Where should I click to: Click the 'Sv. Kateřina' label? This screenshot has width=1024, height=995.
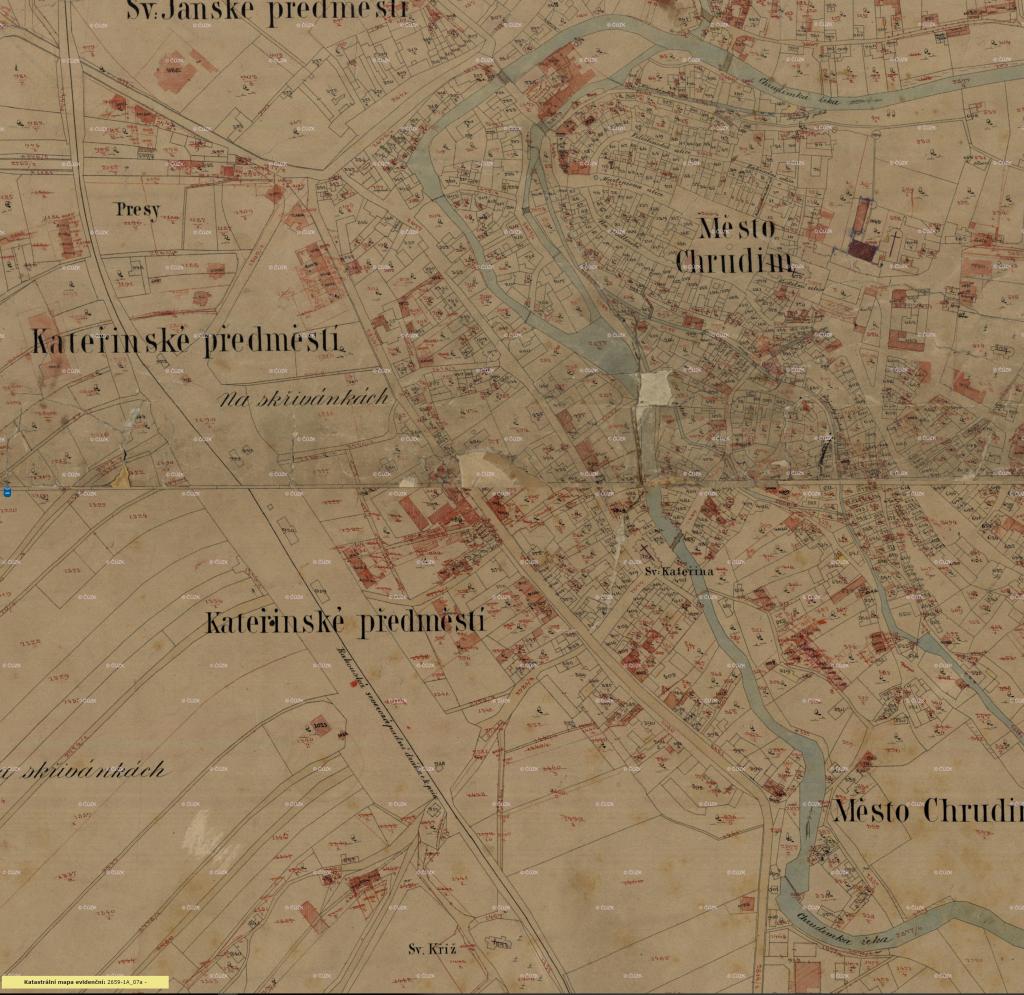click(x=679, y=570)
